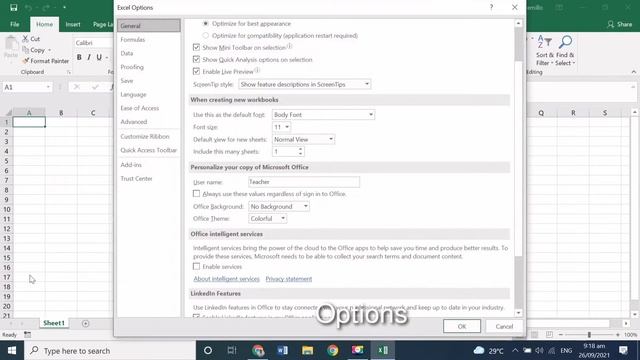Click the zoom slider handle in status bar

pyautogui.click(x=589, y=334)
